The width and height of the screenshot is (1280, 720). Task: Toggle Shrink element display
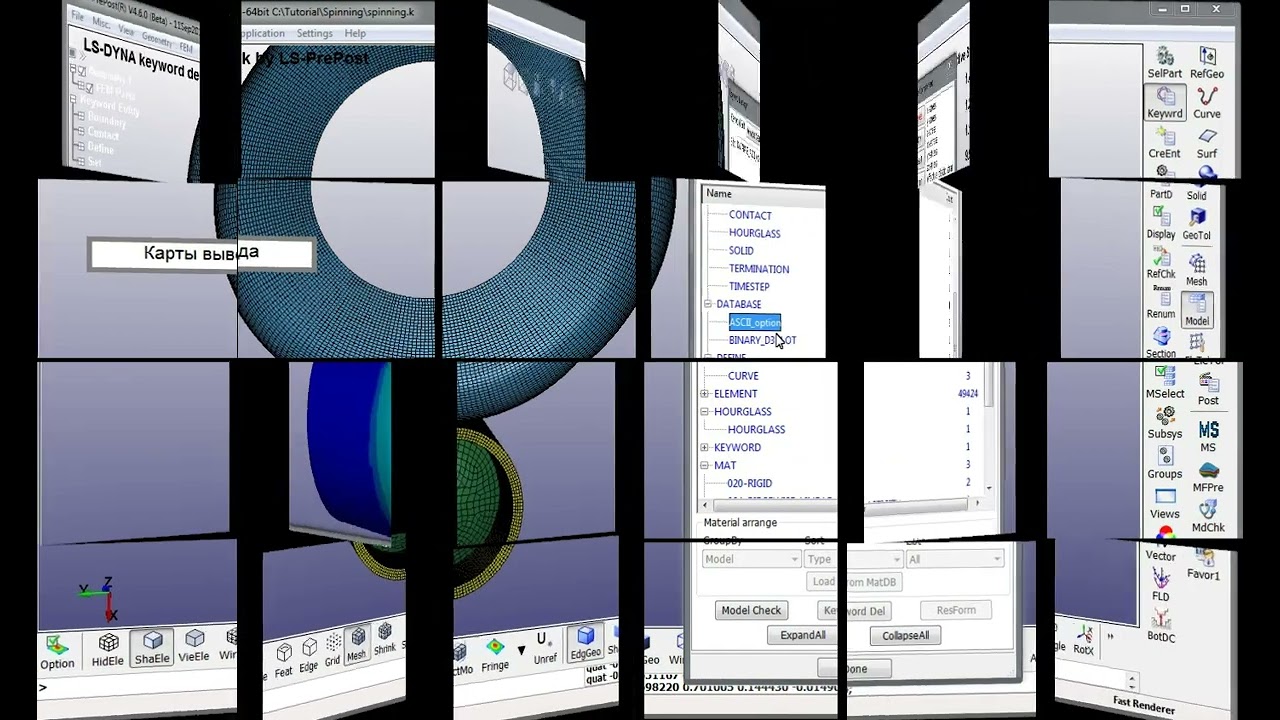pyautogui.click(x=385, y=639)
